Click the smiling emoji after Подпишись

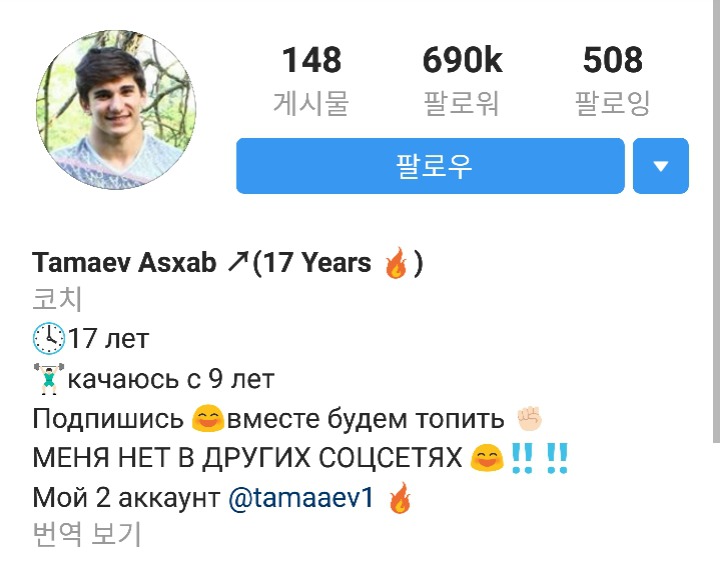tap(208, 418)
